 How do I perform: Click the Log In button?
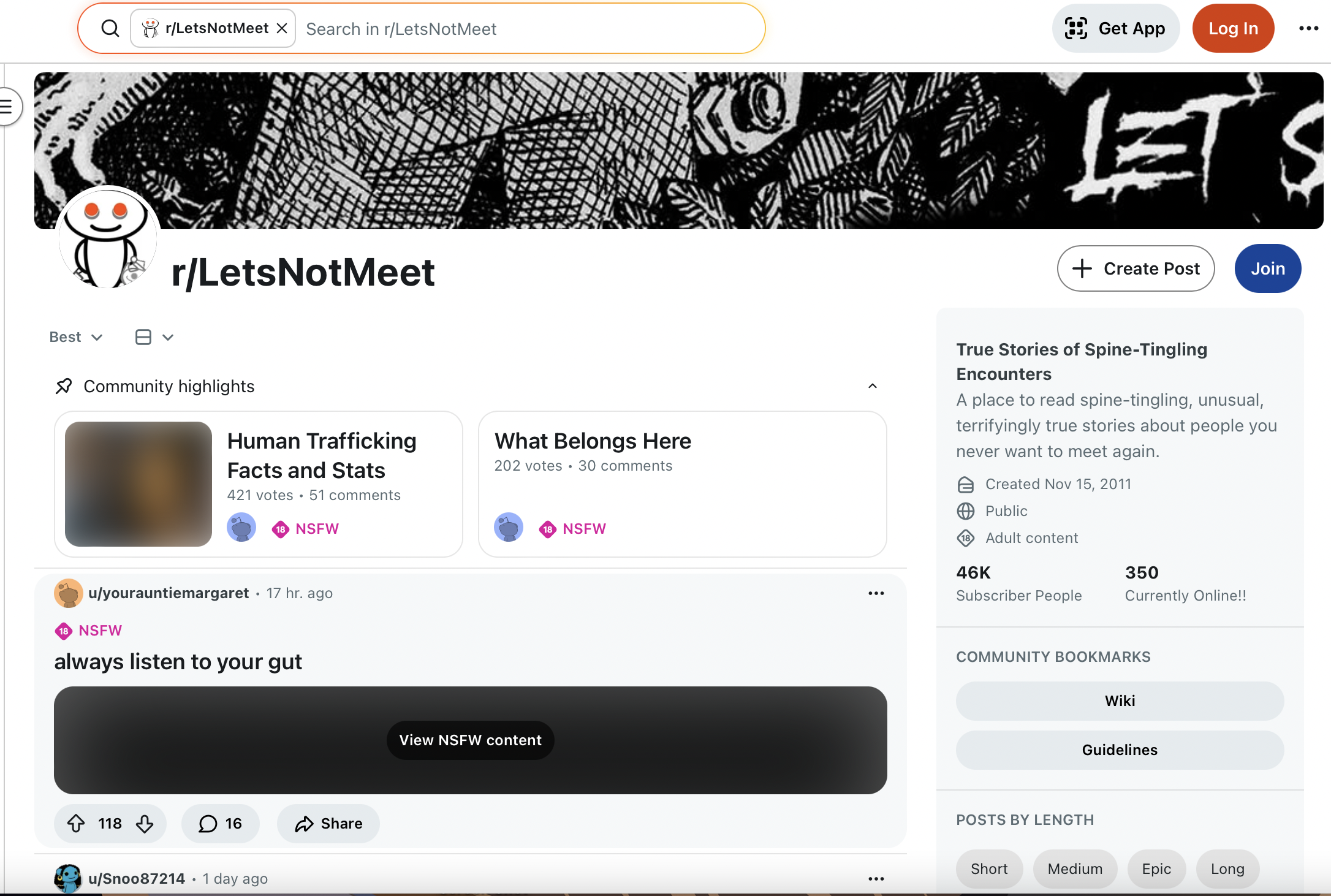1233,28
